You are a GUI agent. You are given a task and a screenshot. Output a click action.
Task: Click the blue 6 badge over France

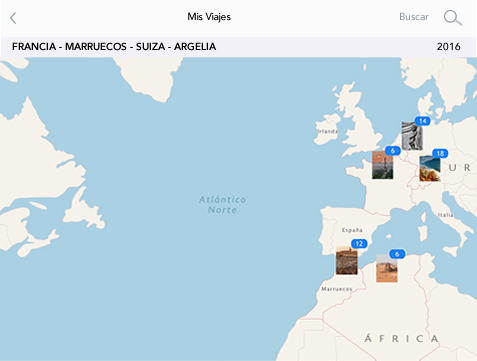pos(393,151)
